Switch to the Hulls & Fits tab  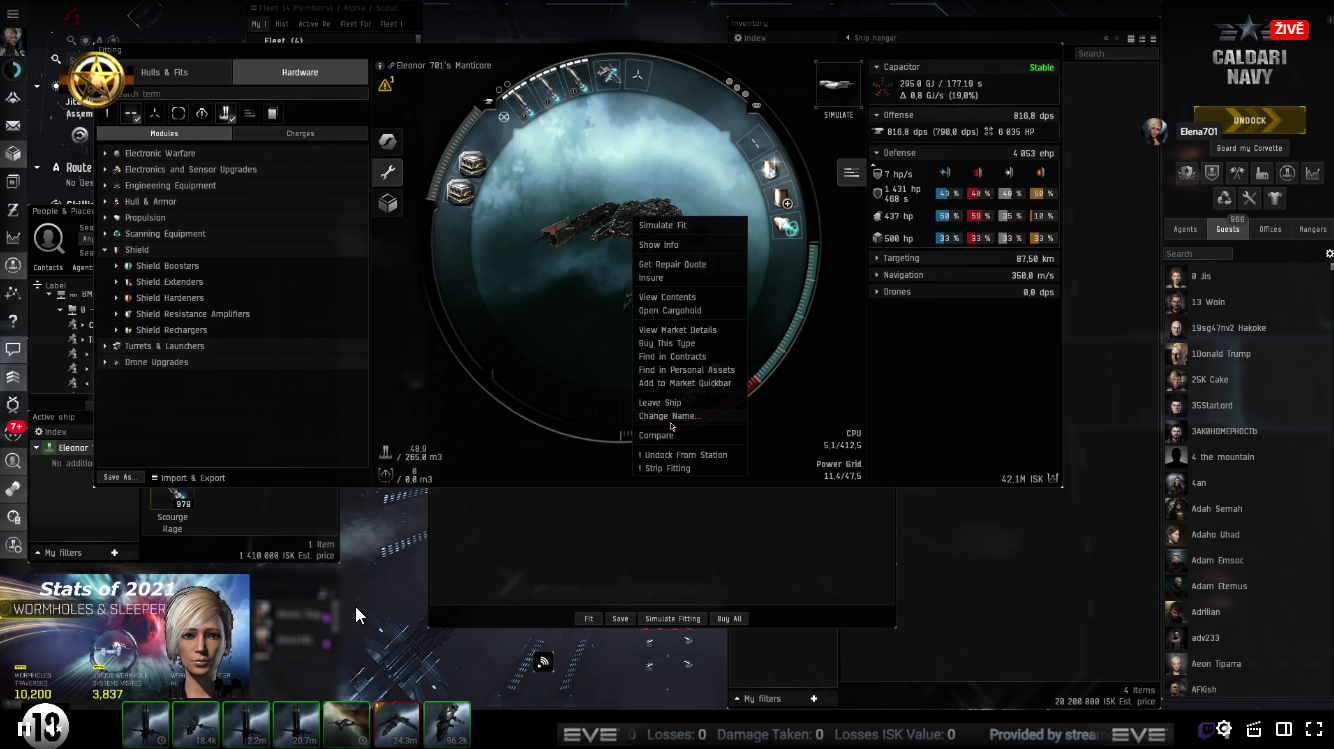tap(164, 72)
